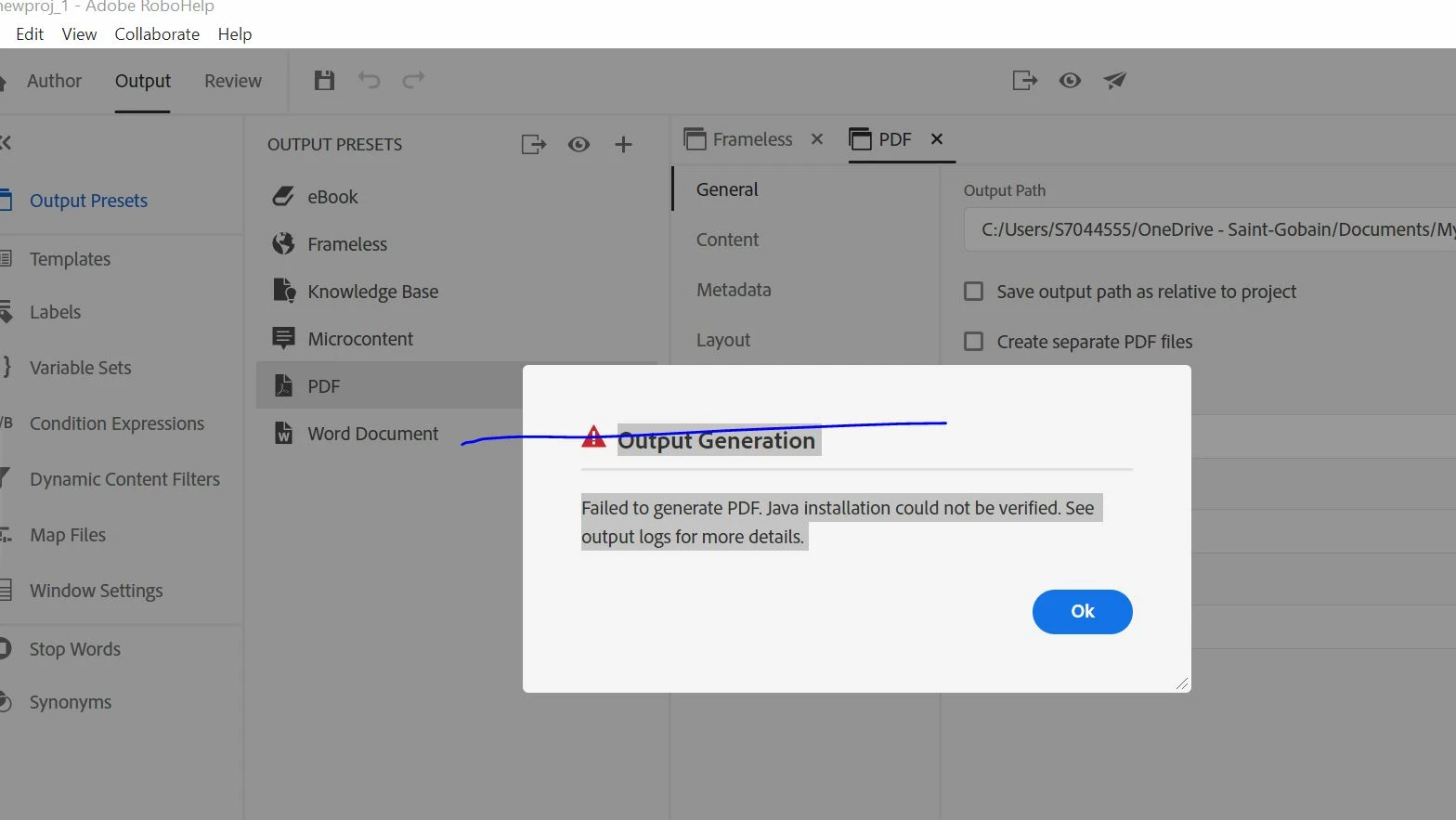Viewport: 1456px width, 820px height.
Task: Collapse the left sidebar panel
Action: pyautogui.click(x=5, y=143)
